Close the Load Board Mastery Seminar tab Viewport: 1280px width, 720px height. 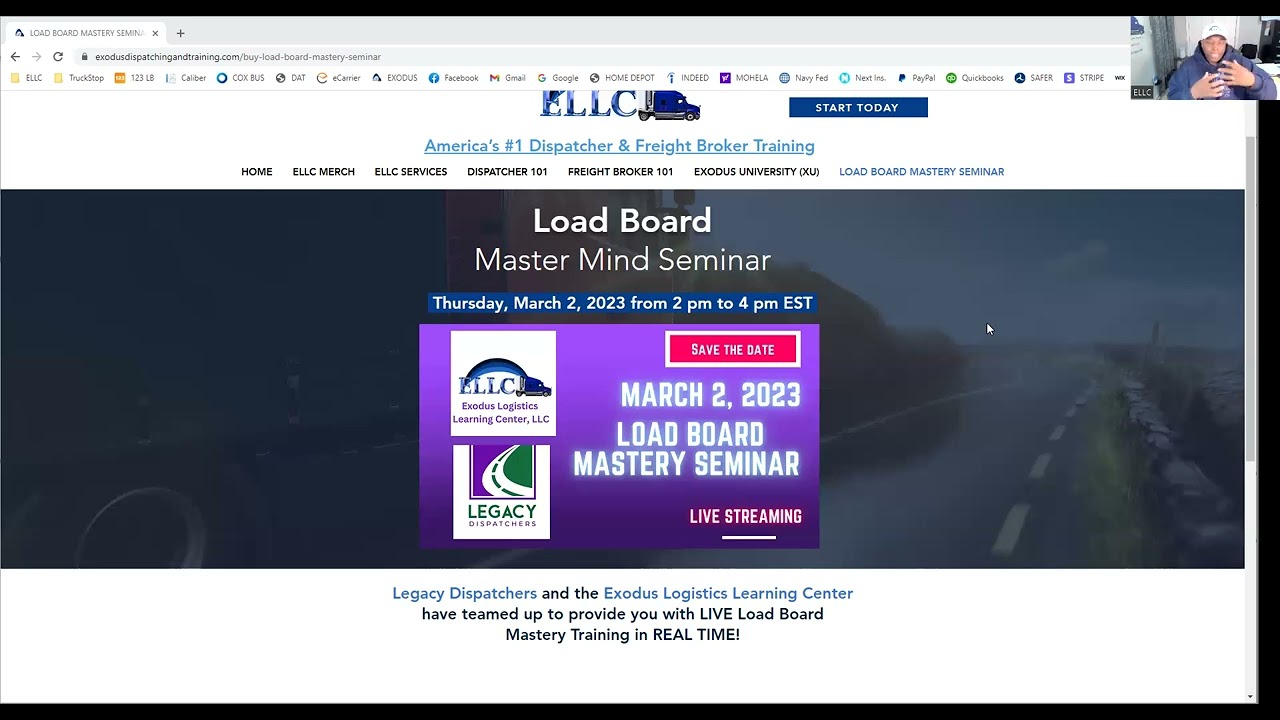tap(155, 33)
